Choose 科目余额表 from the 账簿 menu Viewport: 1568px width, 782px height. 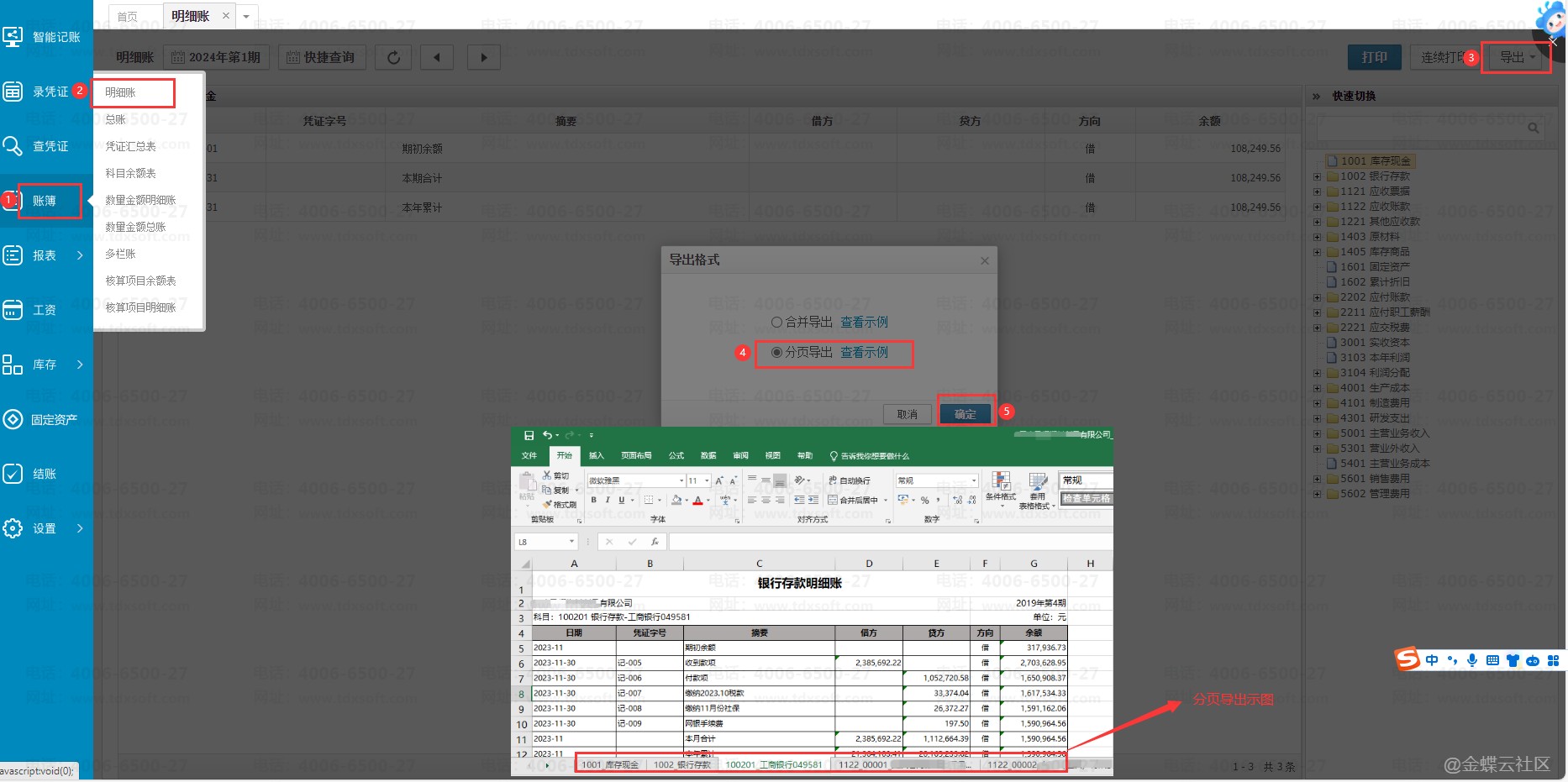[130, 173]
